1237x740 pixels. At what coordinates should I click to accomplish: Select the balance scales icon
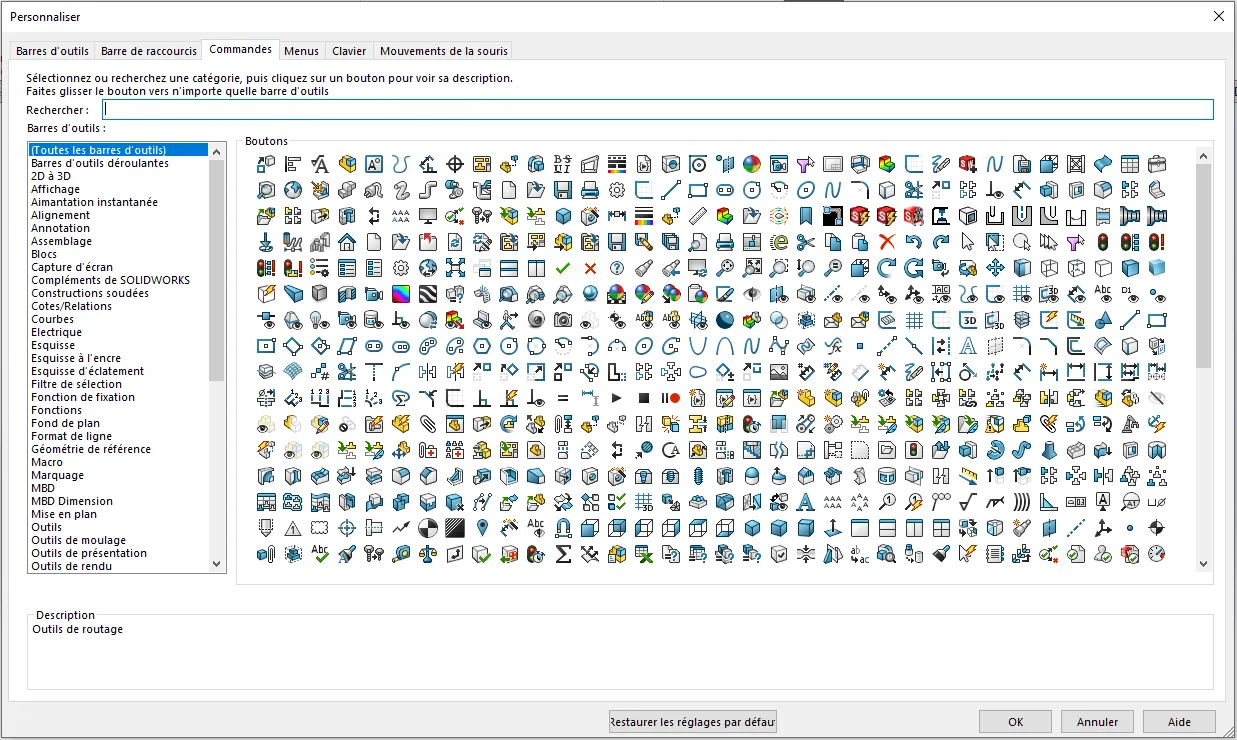428,553
